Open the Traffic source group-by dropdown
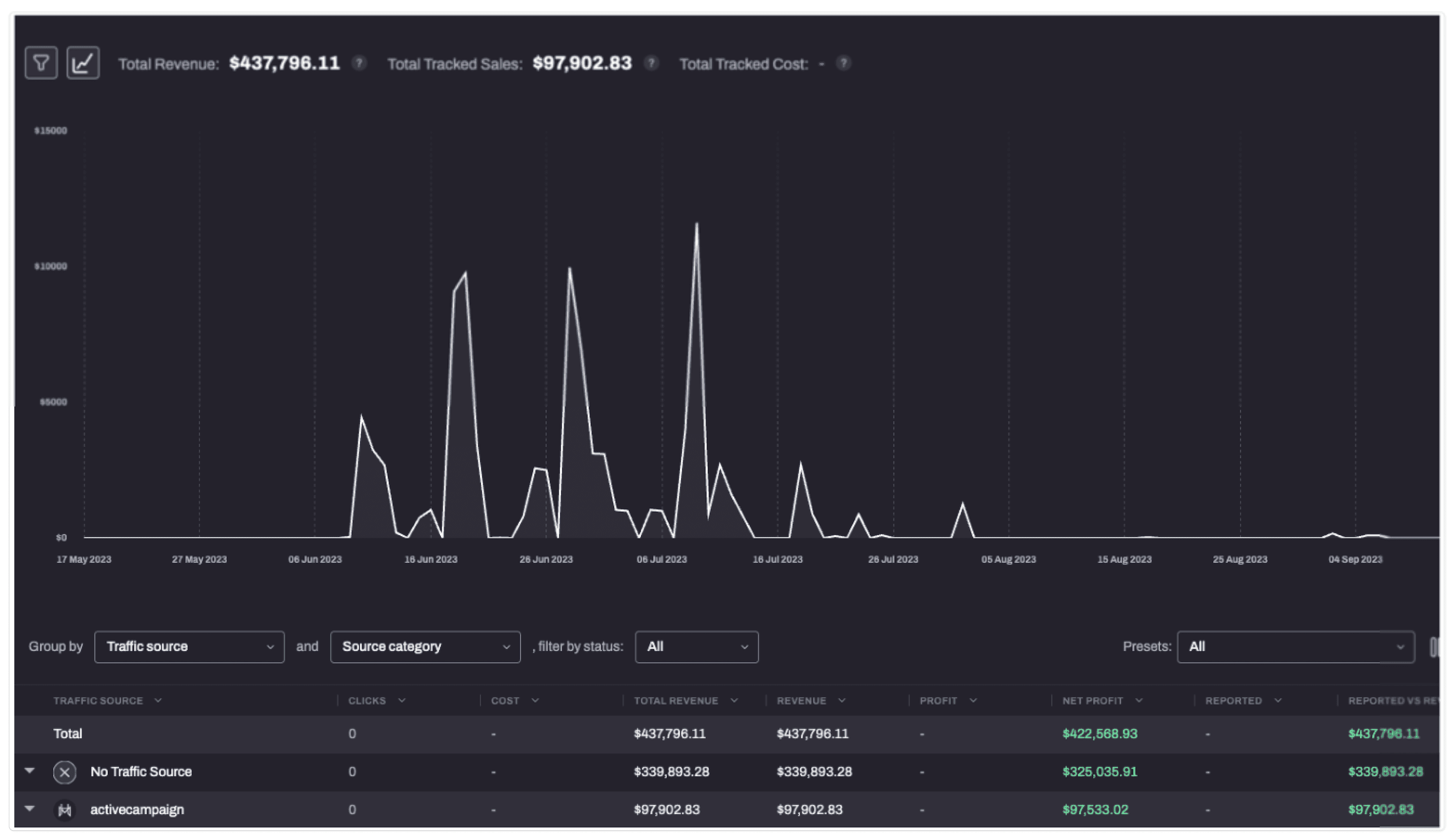1456x838 pixels. pyautogui.click(x=189, y=647)
